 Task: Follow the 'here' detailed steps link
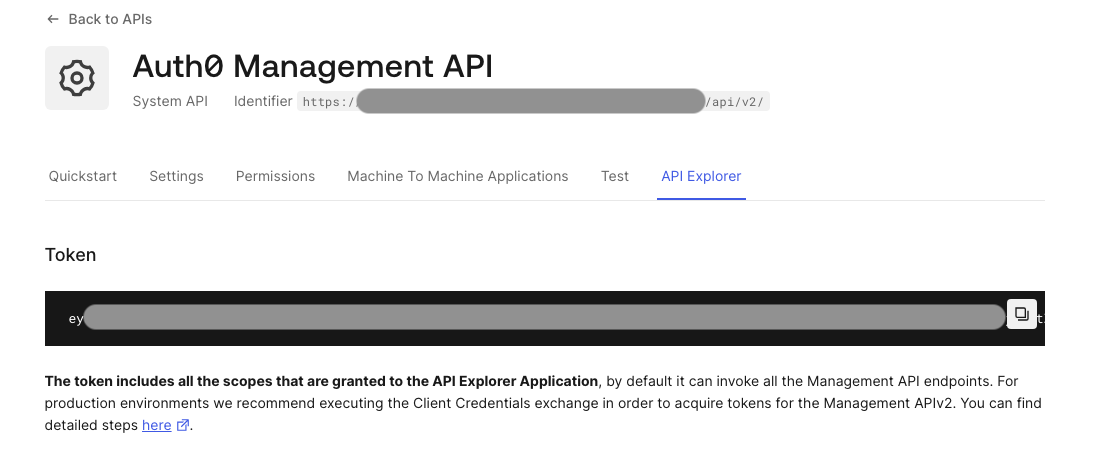pyautogui.click(x=156, y=425)
